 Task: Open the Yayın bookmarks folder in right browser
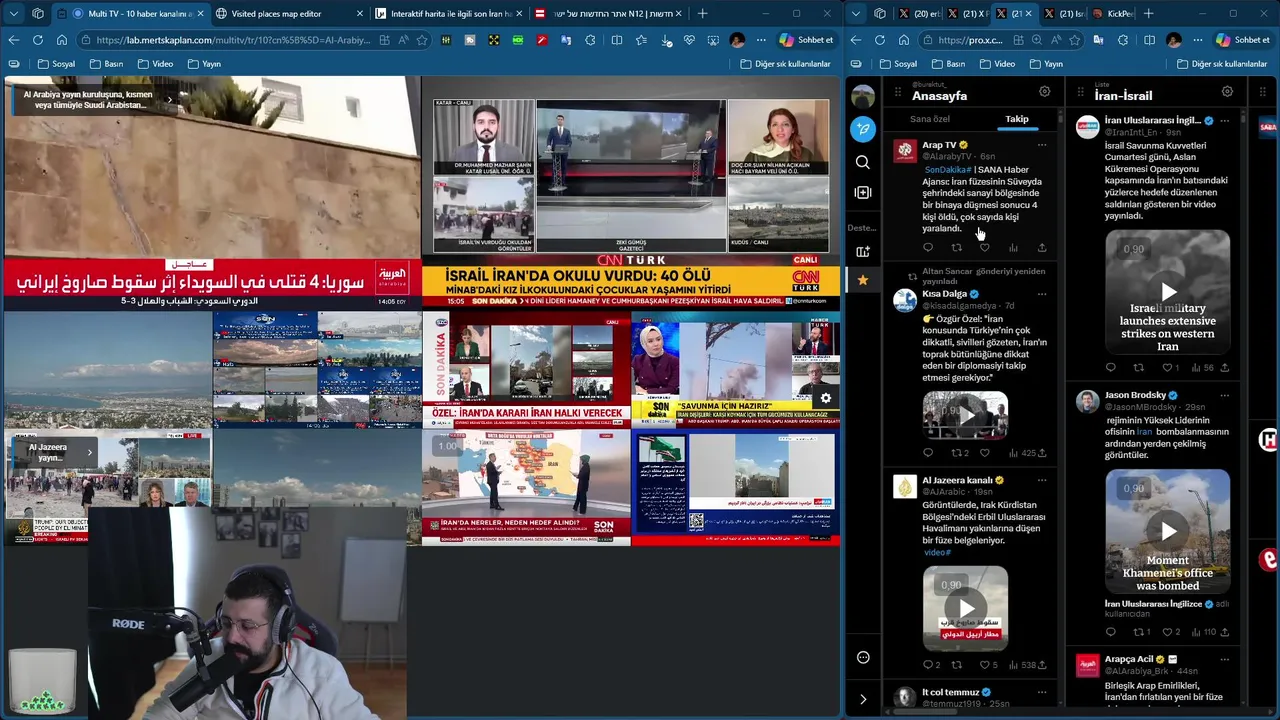[x=1046, y=64]
